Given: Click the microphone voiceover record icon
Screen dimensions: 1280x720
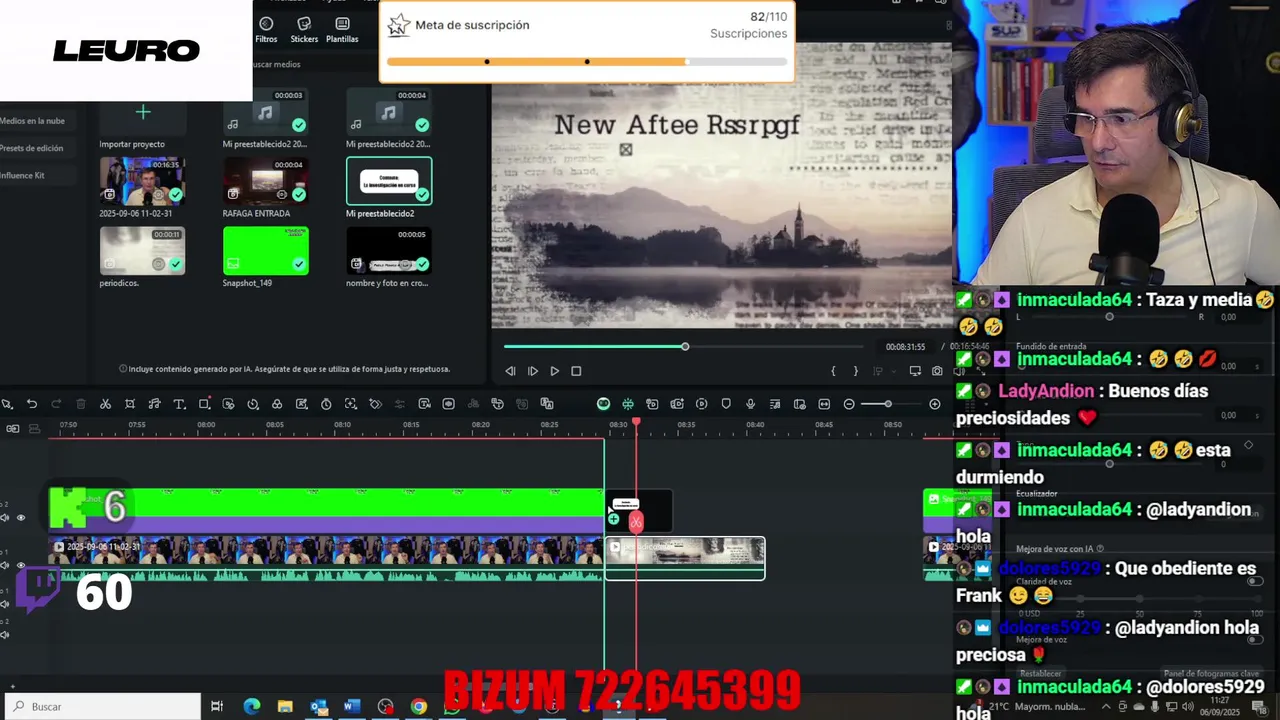Looking at the screenshot, I should (750, 404).
